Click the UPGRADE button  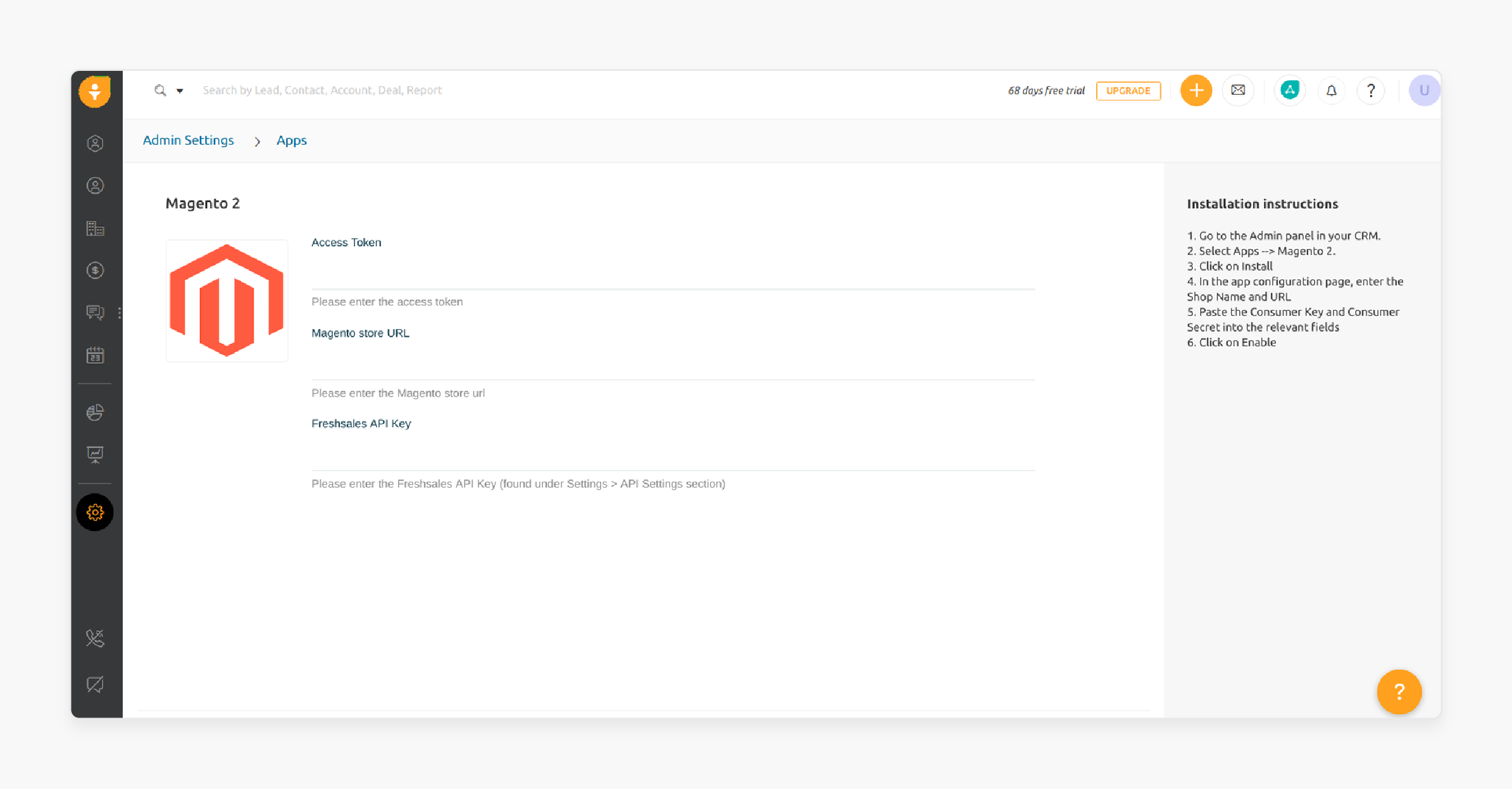1128,90
